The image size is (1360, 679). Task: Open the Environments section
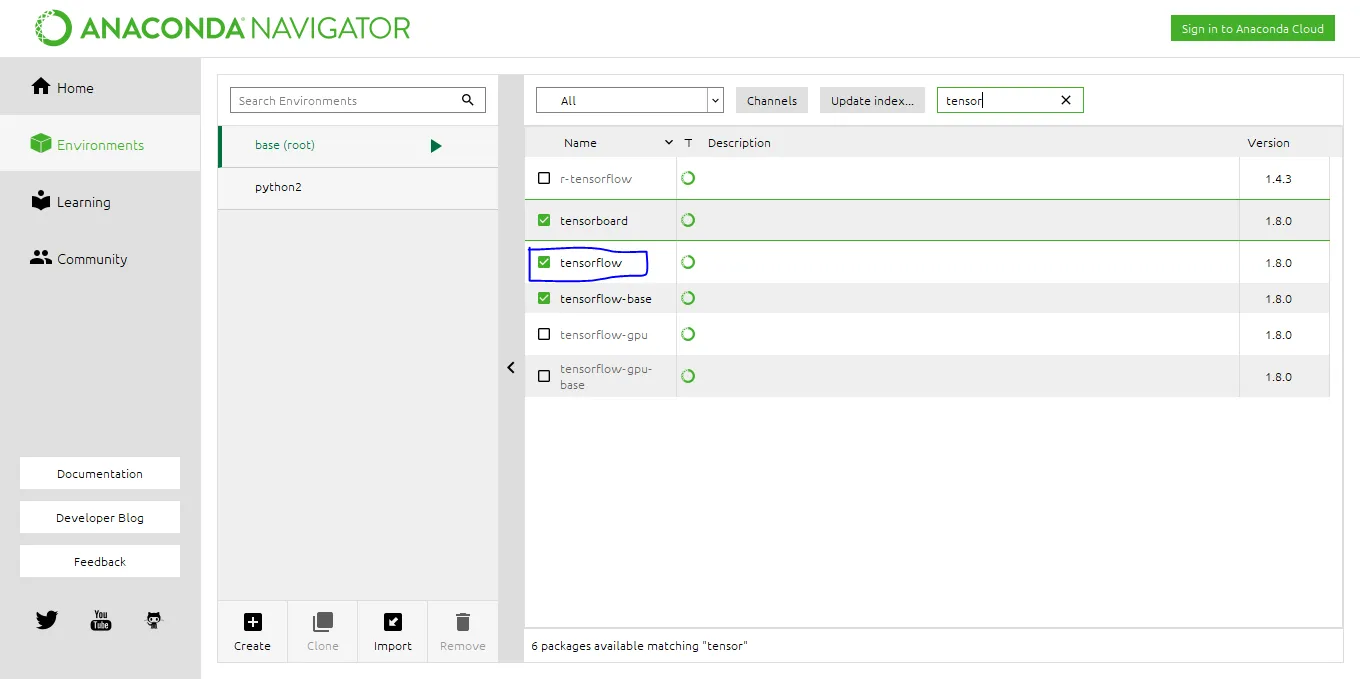coord(100,144)
